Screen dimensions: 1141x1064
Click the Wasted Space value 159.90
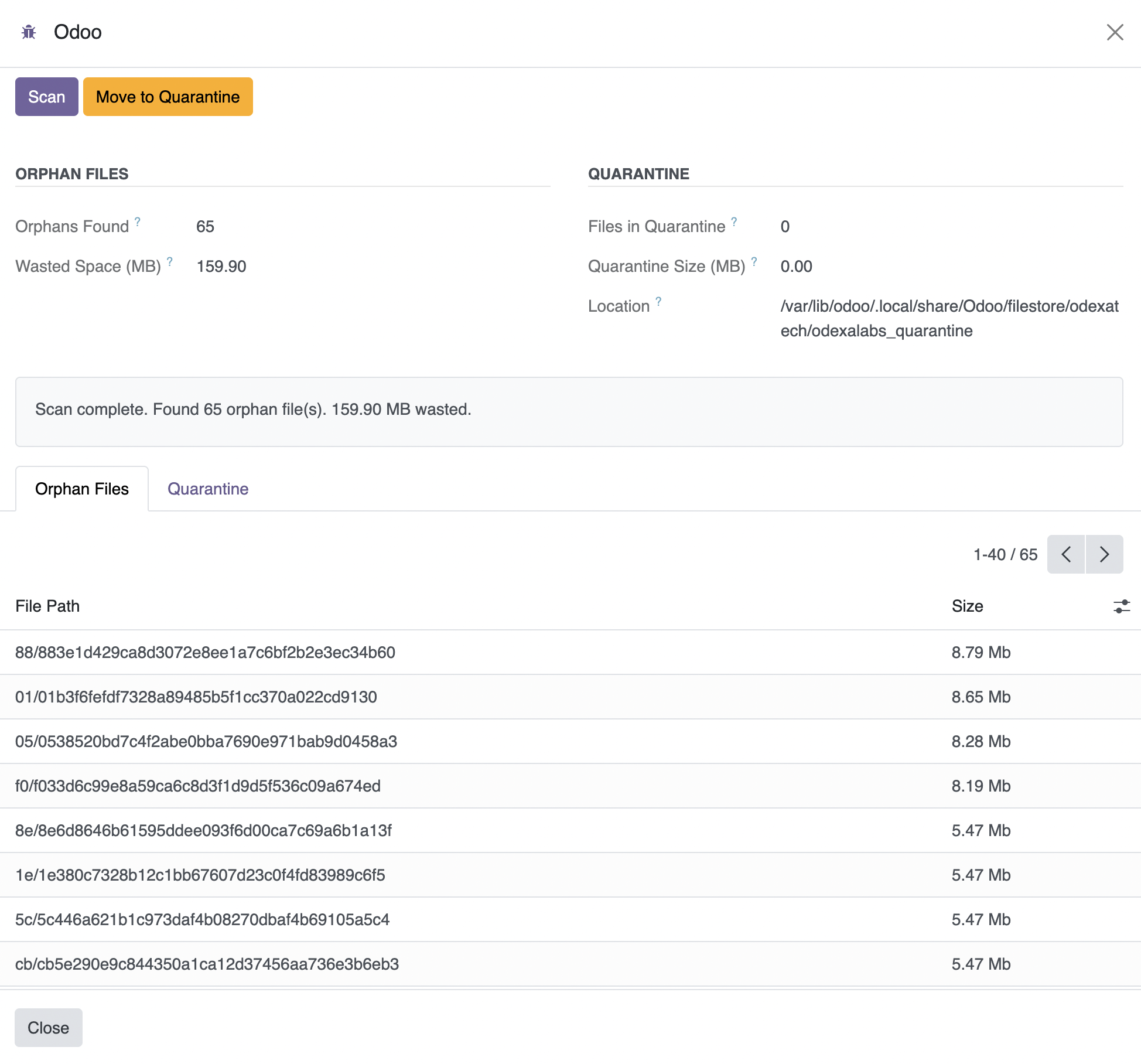(221, 267)
